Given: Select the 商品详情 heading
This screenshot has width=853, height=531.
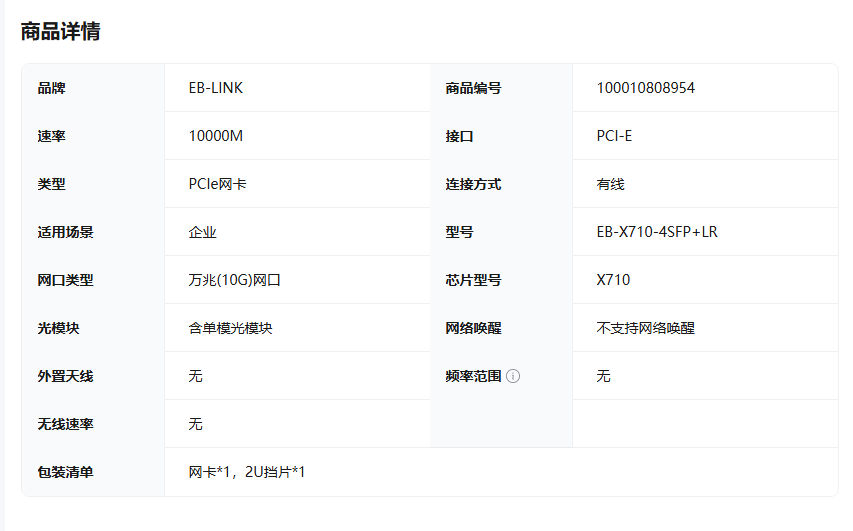Looking at the screenshot, I should tap(60, 31).
